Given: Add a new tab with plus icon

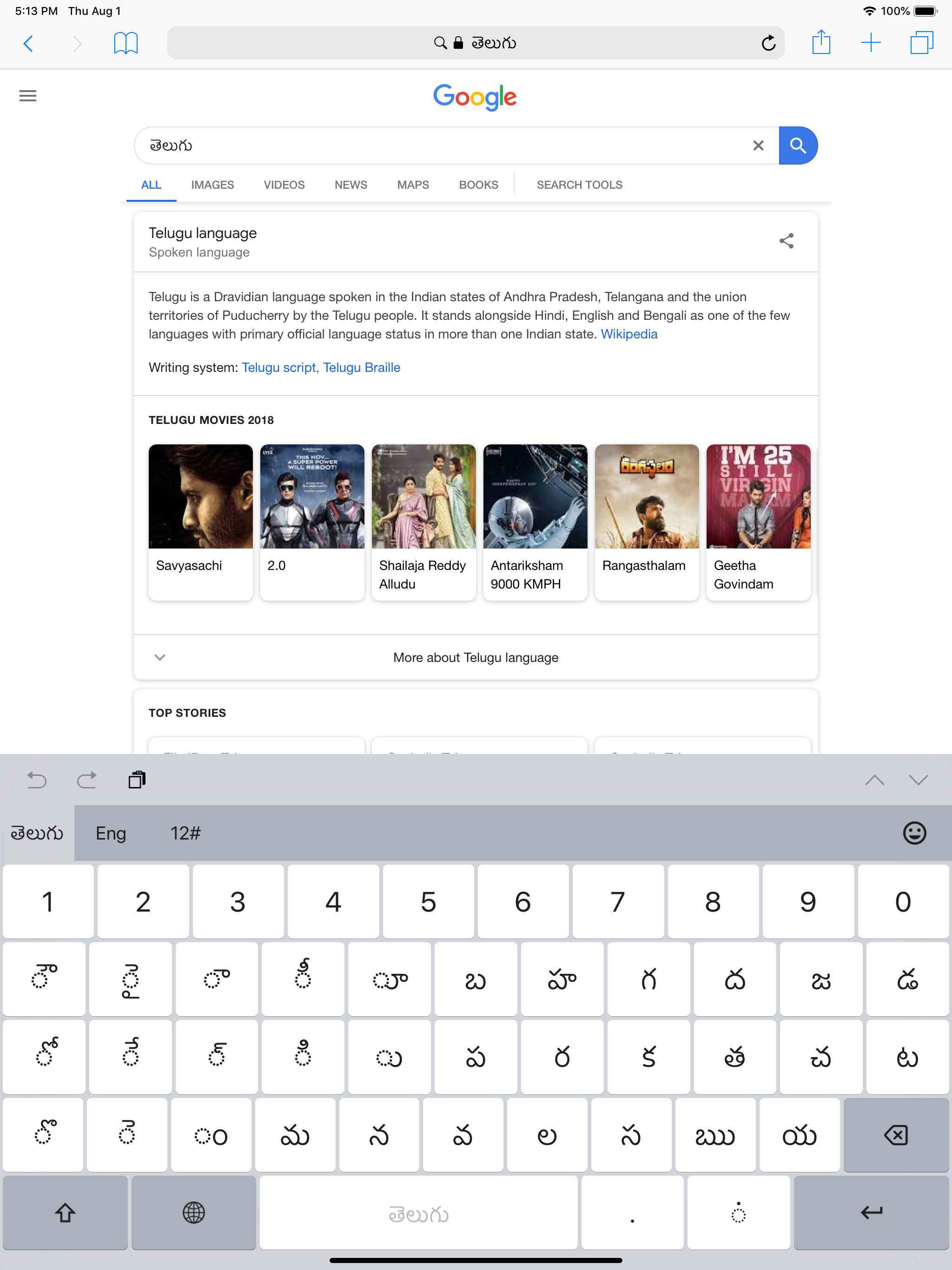Looking at the screenshot, I should [871, 43].
